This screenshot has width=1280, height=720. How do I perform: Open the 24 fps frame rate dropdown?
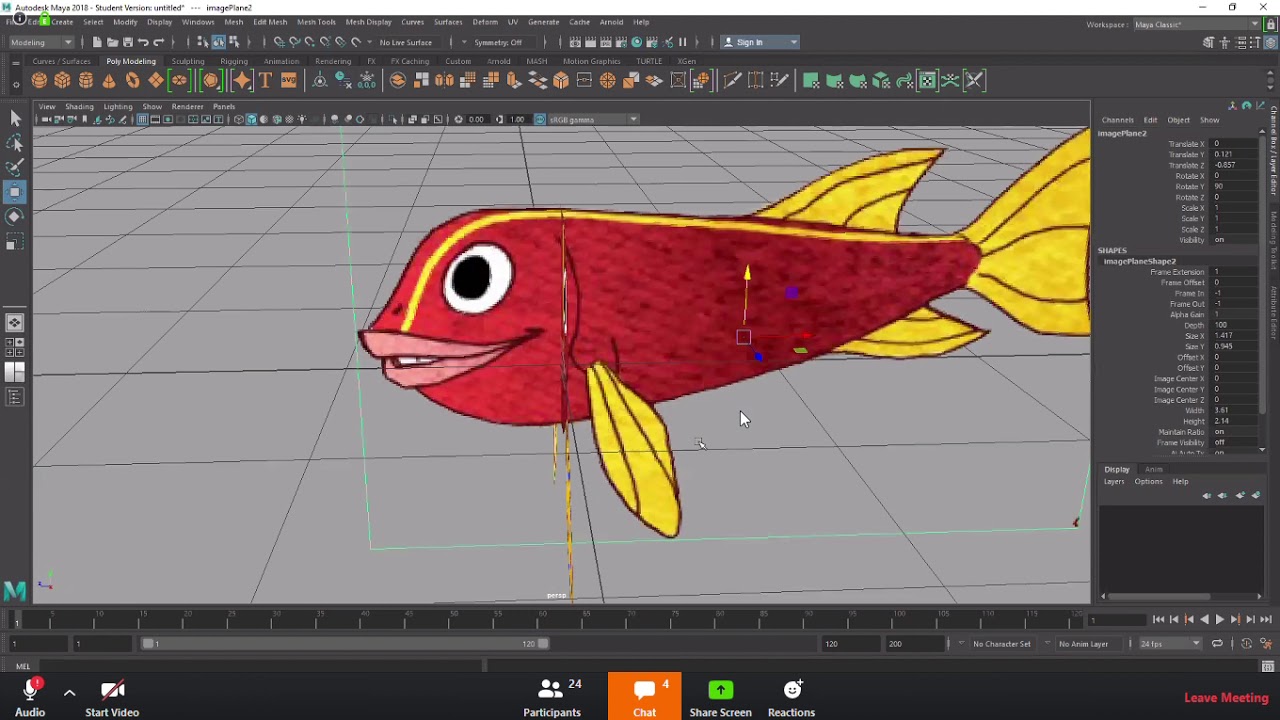click(1171, 644)
